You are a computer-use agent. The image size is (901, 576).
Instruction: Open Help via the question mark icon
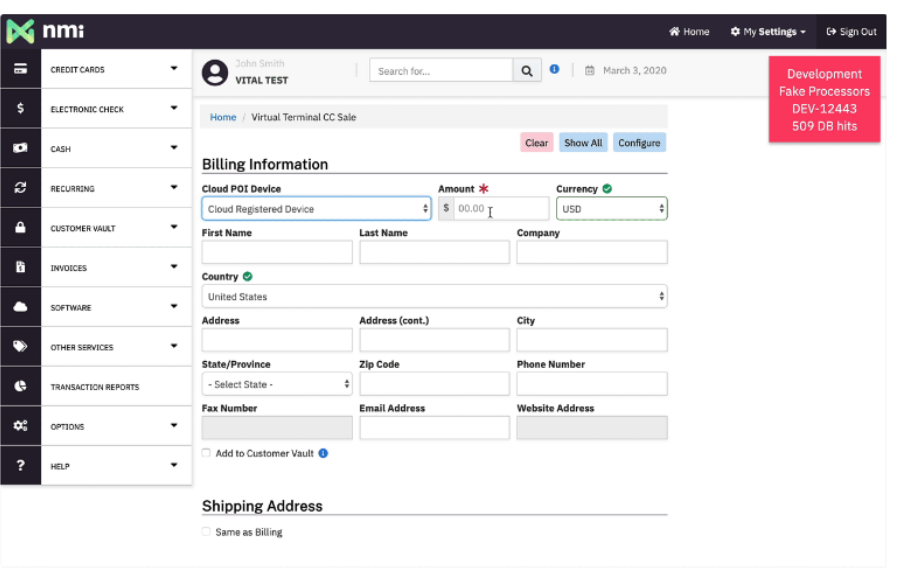(x=20, y=465)
